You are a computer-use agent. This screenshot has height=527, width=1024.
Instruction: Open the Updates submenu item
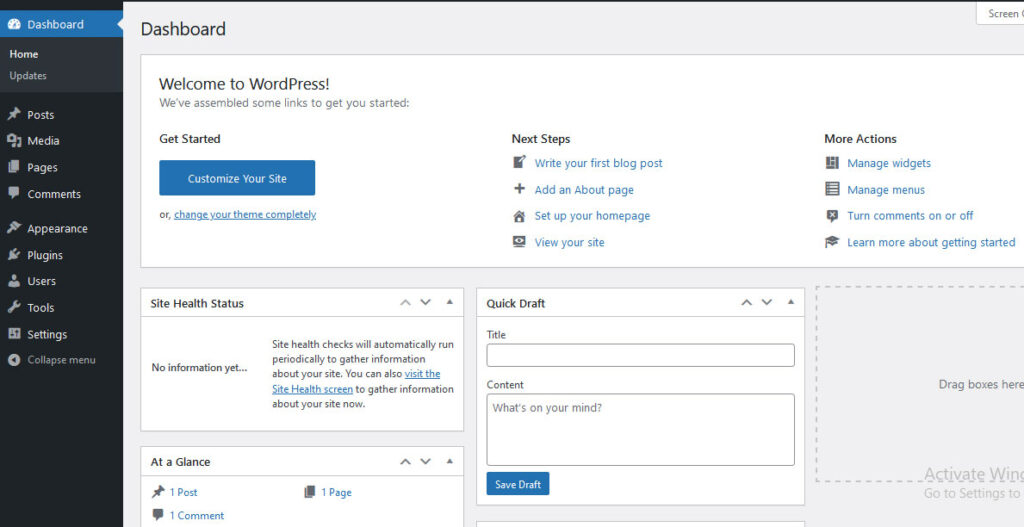point(28,76)
